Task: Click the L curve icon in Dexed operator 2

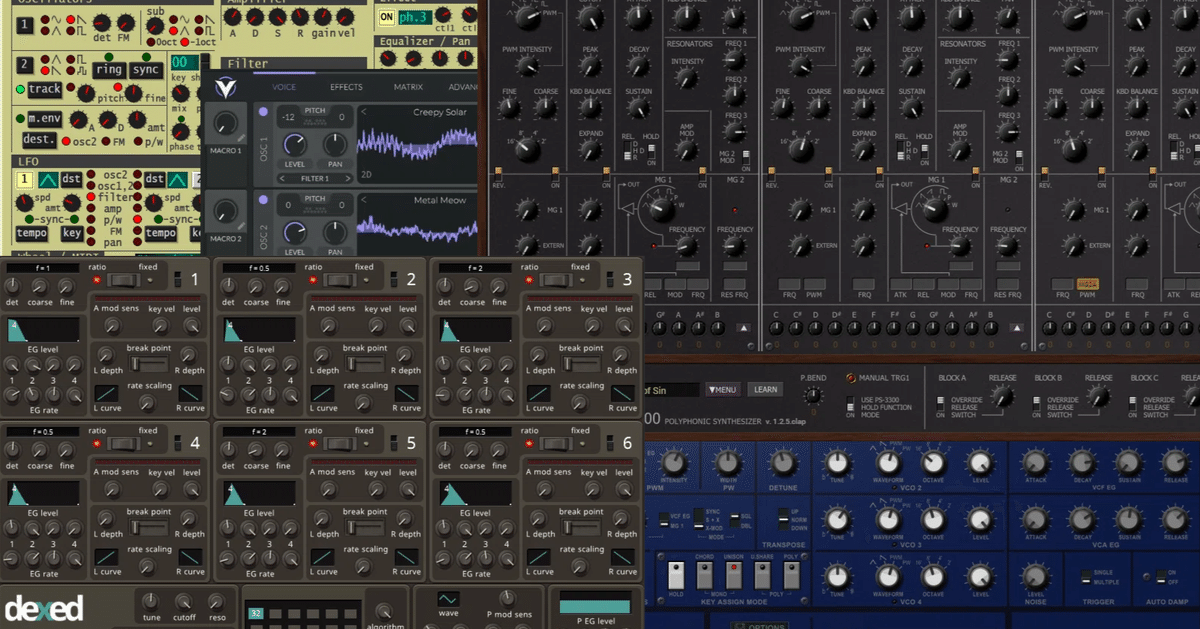Action: pyautogui.click(x=323, y=393)
